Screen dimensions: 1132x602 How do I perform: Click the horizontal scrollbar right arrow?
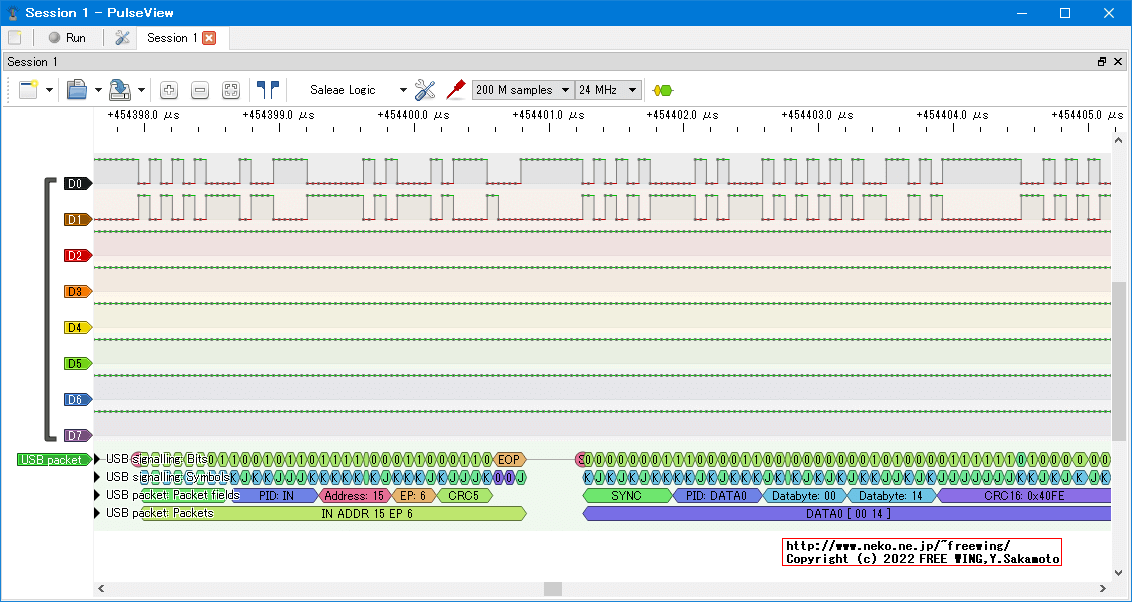1103,588
